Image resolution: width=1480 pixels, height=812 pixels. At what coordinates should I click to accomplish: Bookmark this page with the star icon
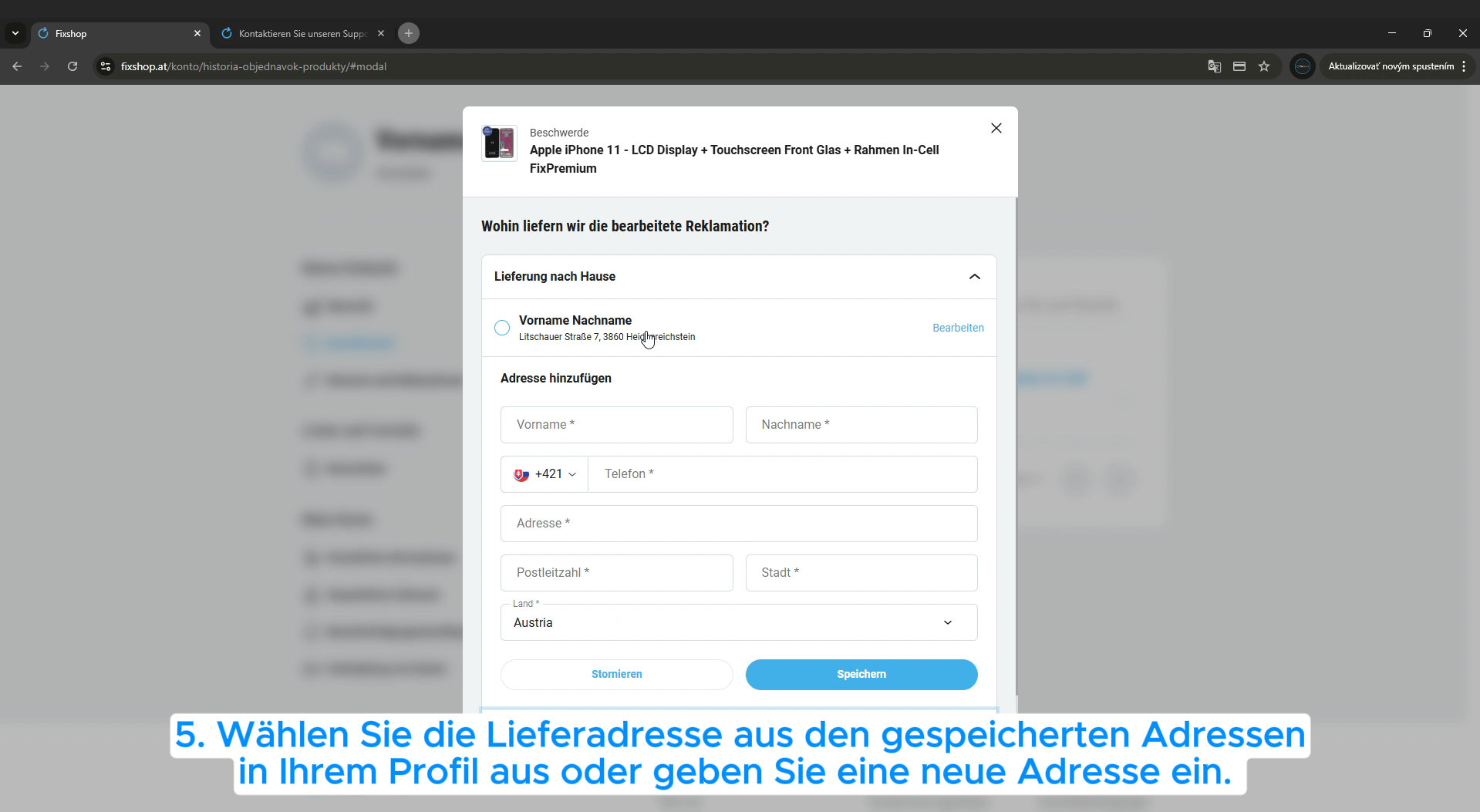(x=1263, y=66)
